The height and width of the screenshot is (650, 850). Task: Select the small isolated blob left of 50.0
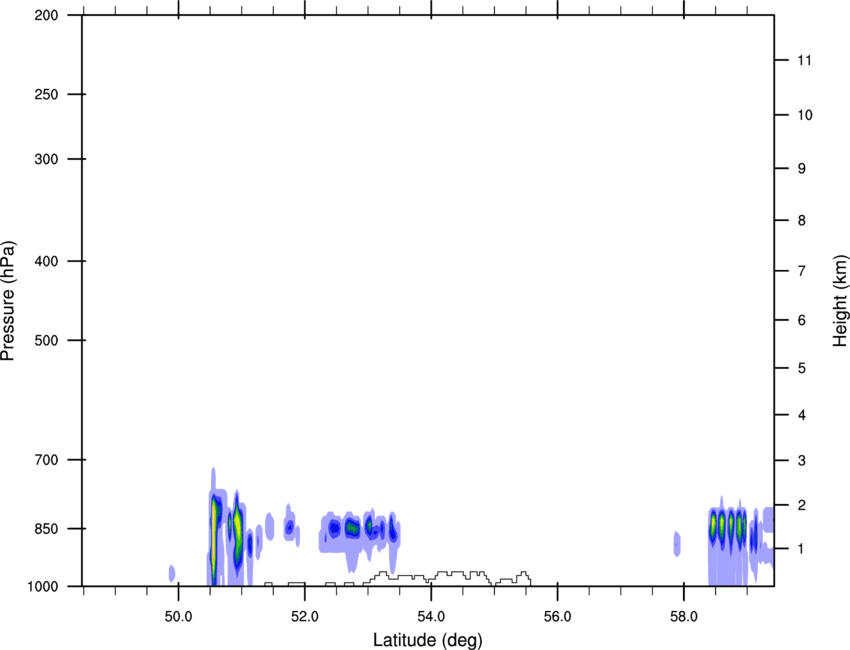172,573
